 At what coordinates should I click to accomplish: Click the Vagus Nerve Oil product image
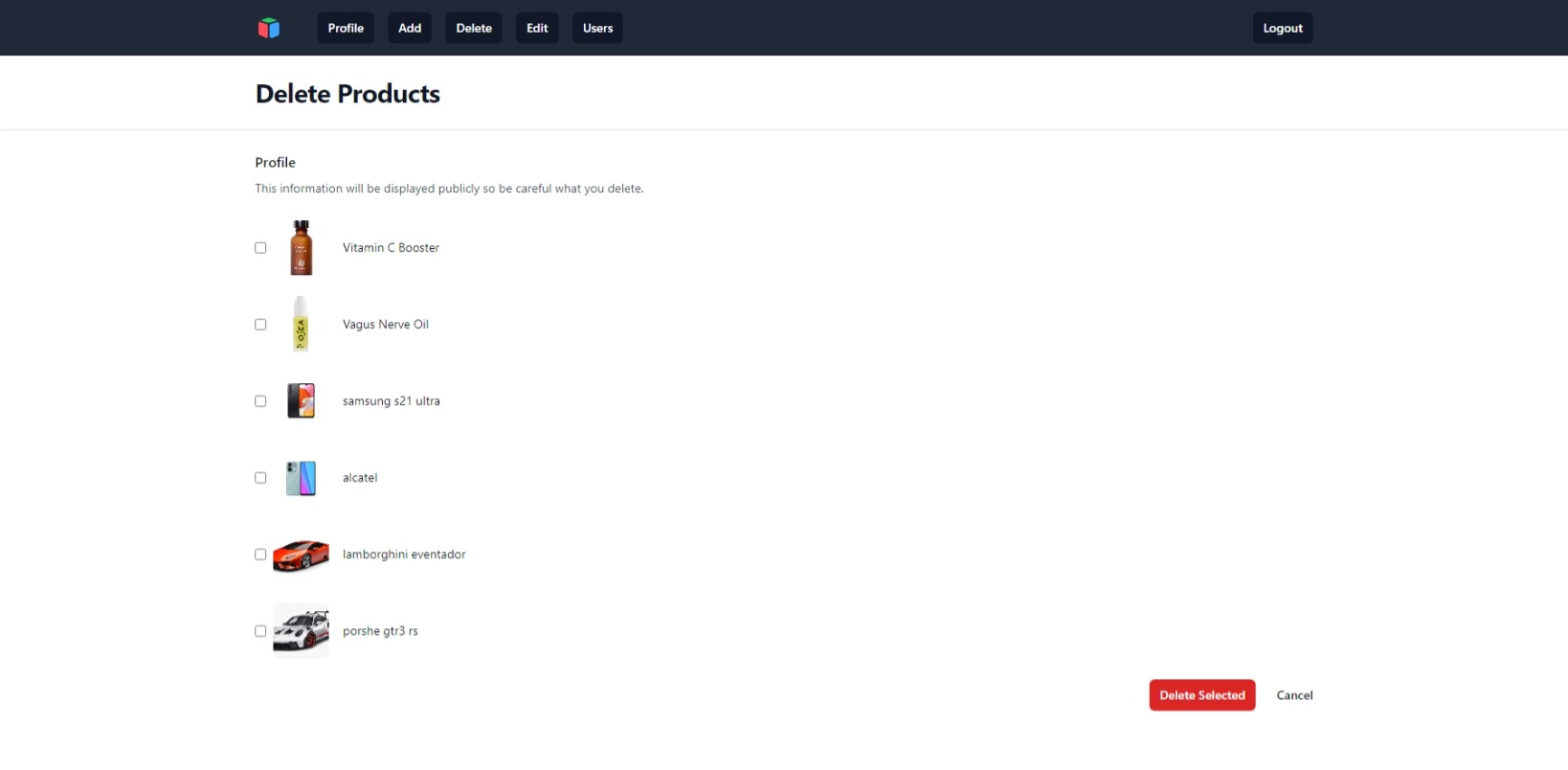click(x=301, y=325)
